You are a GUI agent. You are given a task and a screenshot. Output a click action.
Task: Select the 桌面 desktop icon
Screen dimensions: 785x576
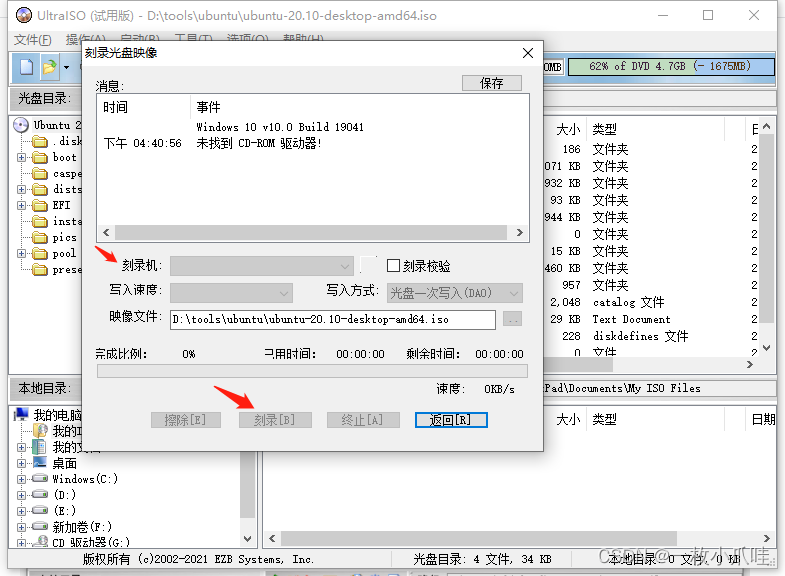point(40,463)
